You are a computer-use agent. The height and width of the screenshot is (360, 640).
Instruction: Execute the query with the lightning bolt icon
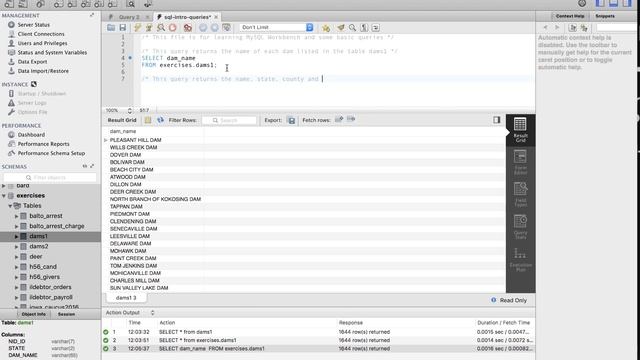tap(138, 27)
